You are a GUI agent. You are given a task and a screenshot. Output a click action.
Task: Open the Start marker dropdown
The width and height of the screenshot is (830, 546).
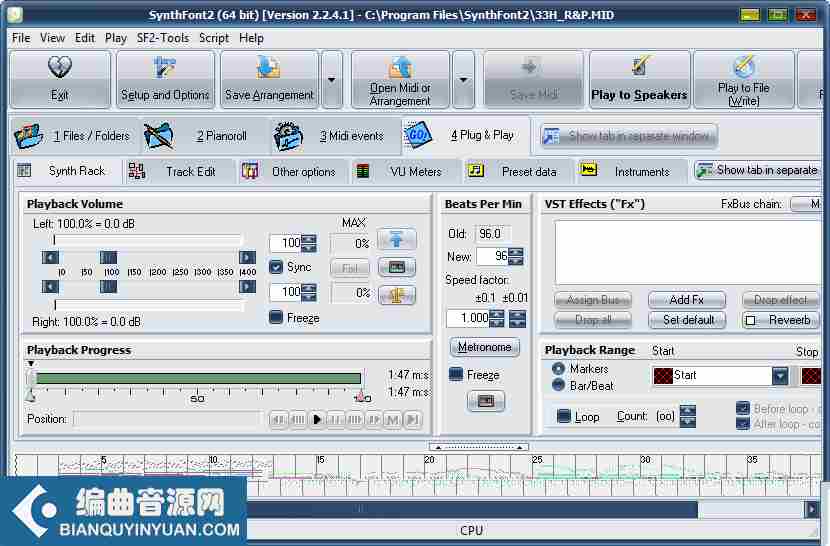[780, 375]
